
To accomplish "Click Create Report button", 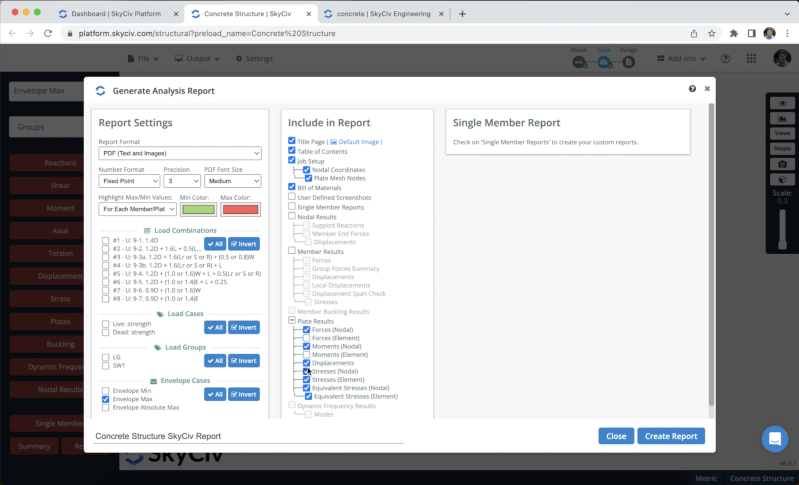I will [x=671, y=436].
